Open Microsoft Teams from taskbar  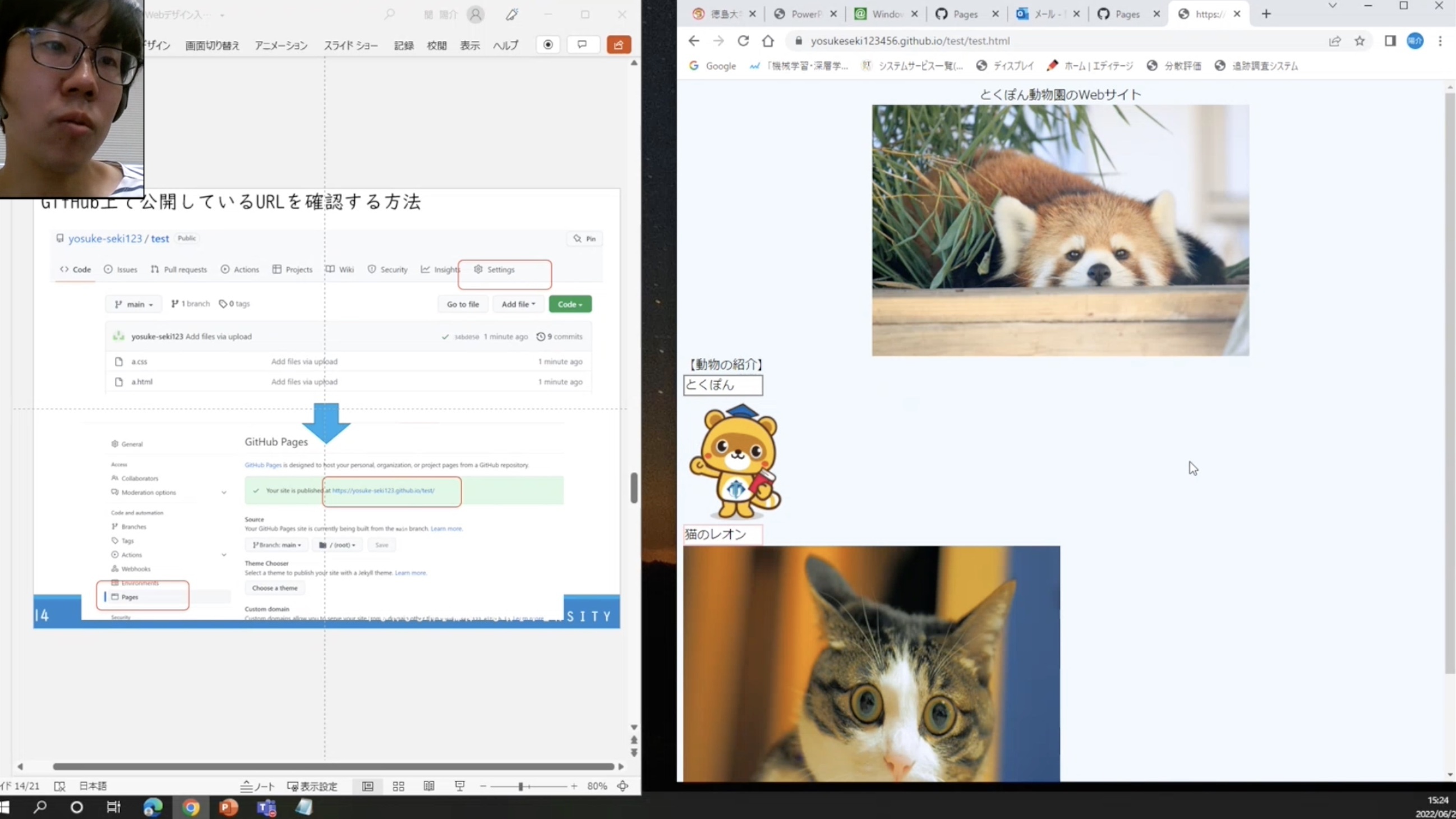[x=267, y=807]
